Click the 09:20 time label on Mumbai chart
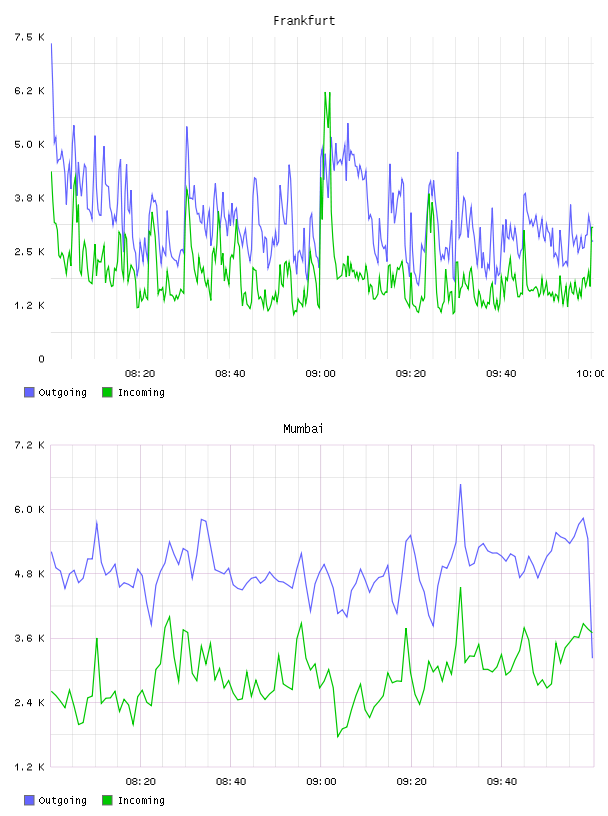608x816 pixels. [411, 782]
